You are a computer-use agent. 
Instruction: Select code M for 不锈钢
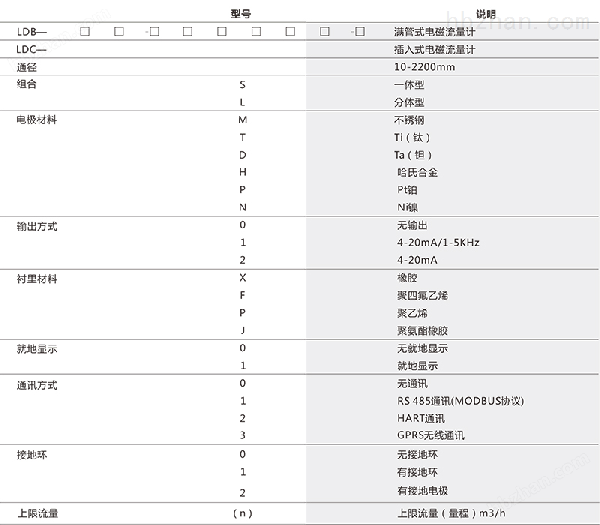[243, 120]
